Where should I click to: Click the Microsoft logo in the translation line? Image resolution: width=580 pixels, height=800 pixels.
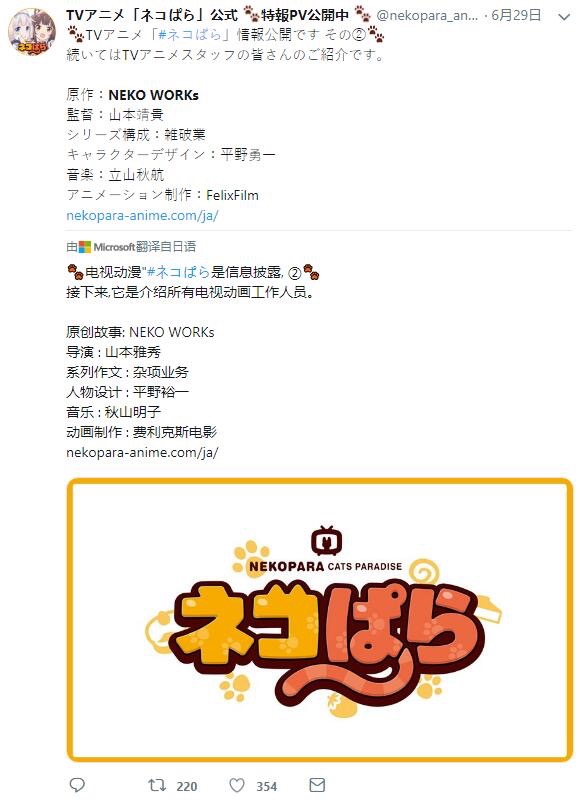tap(85, 247)
